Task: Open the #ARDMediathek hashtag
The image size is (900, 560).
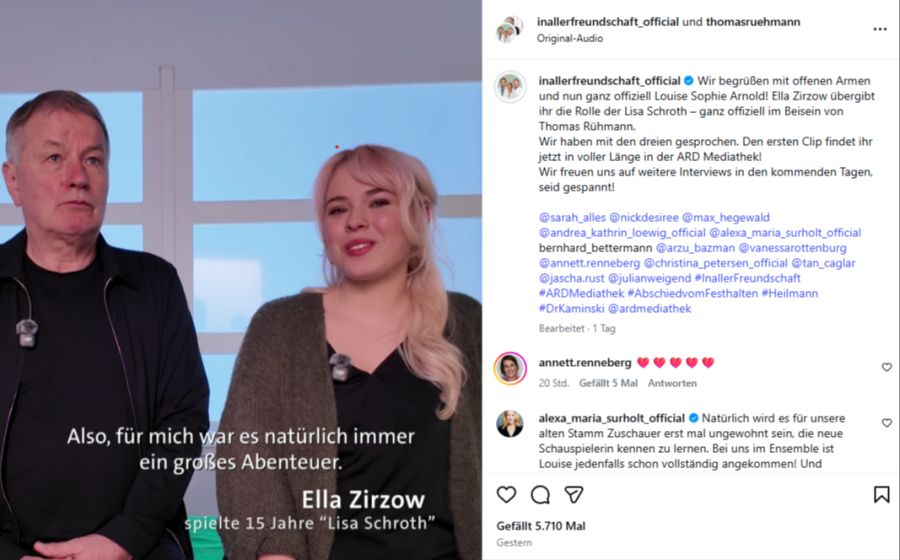Action: coord(581,293)
